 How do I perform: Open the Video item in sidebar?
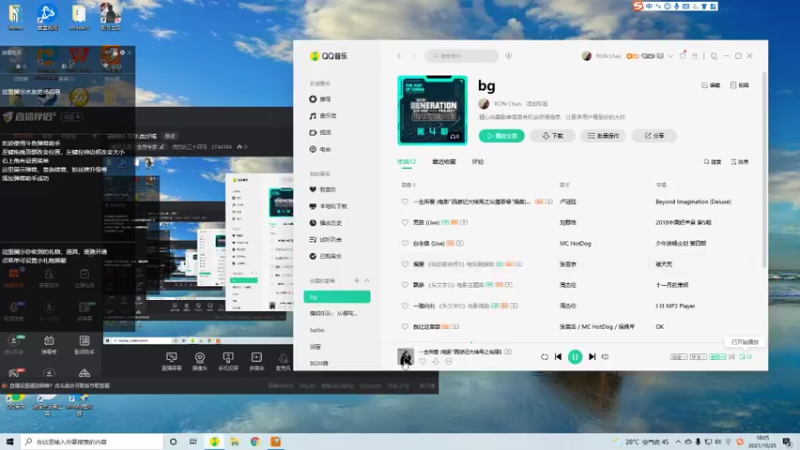tap(320, 132)
